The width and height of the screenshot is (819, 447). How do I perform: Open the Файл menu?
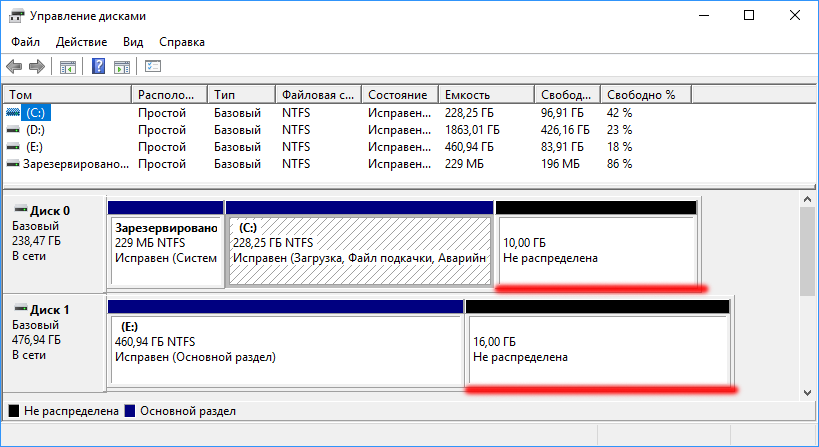pyautogui.click(x=26, y=42)
